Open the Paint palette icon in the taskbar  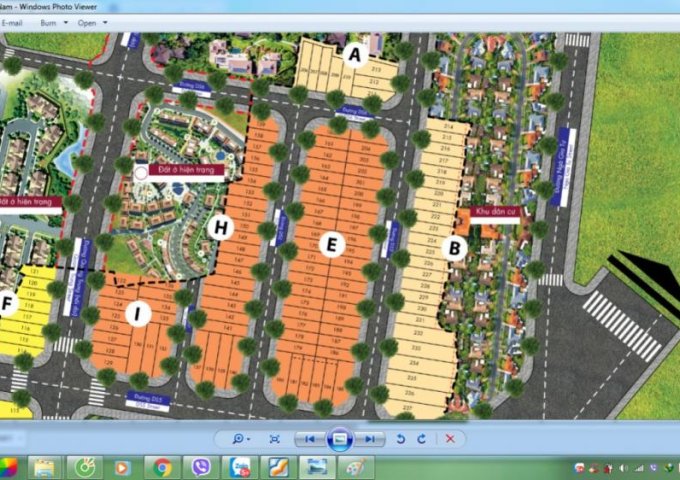coord(356,468)
